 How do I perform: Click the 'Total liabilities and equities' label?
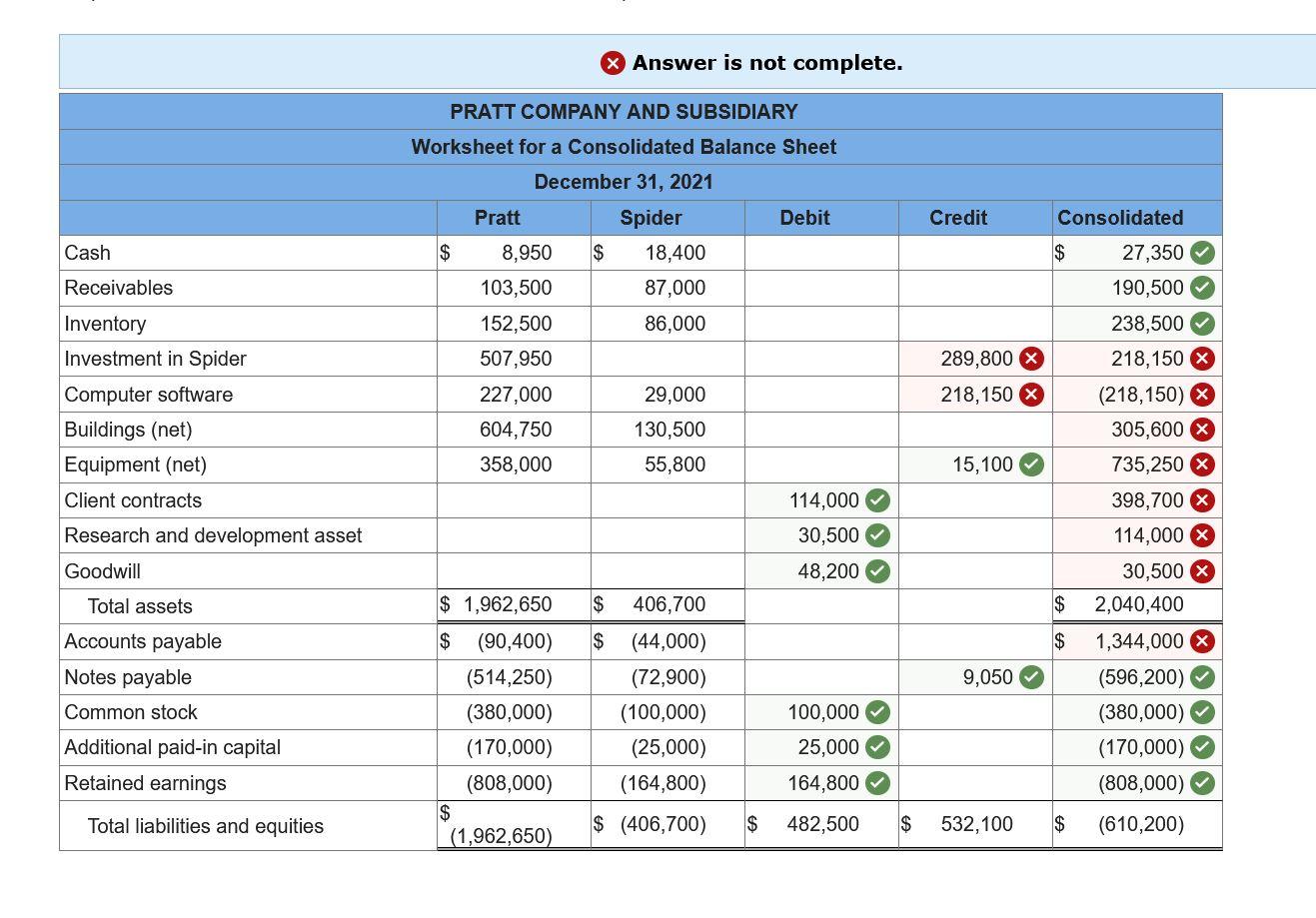(206, 826)
